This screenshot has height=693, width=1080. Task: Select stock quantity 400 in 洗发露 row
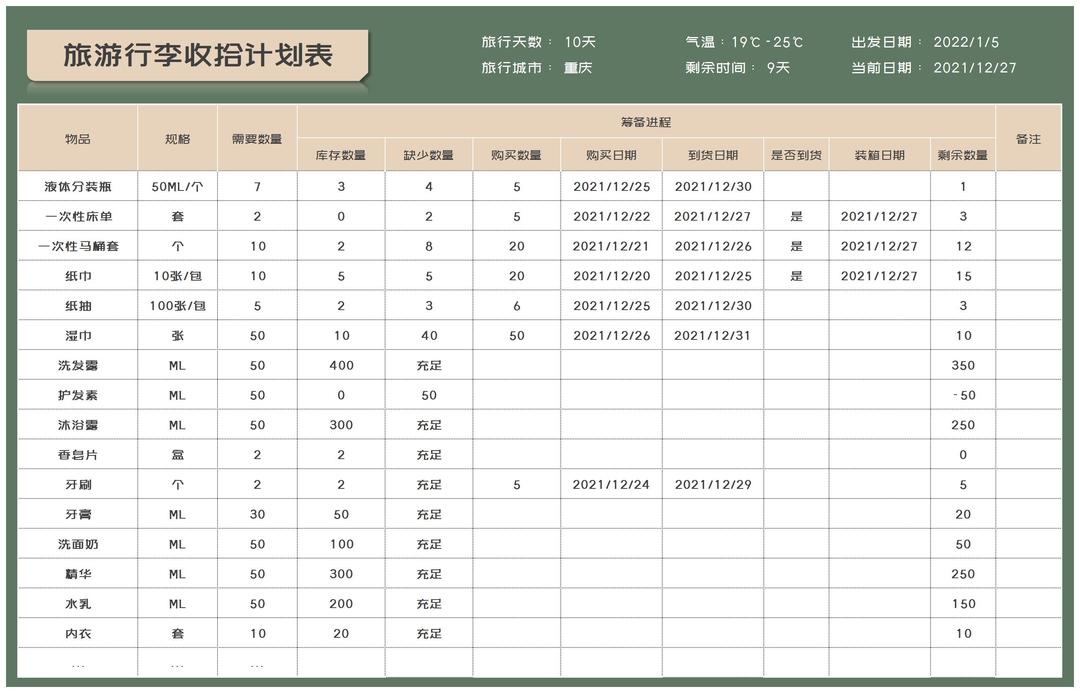[341, 365]
